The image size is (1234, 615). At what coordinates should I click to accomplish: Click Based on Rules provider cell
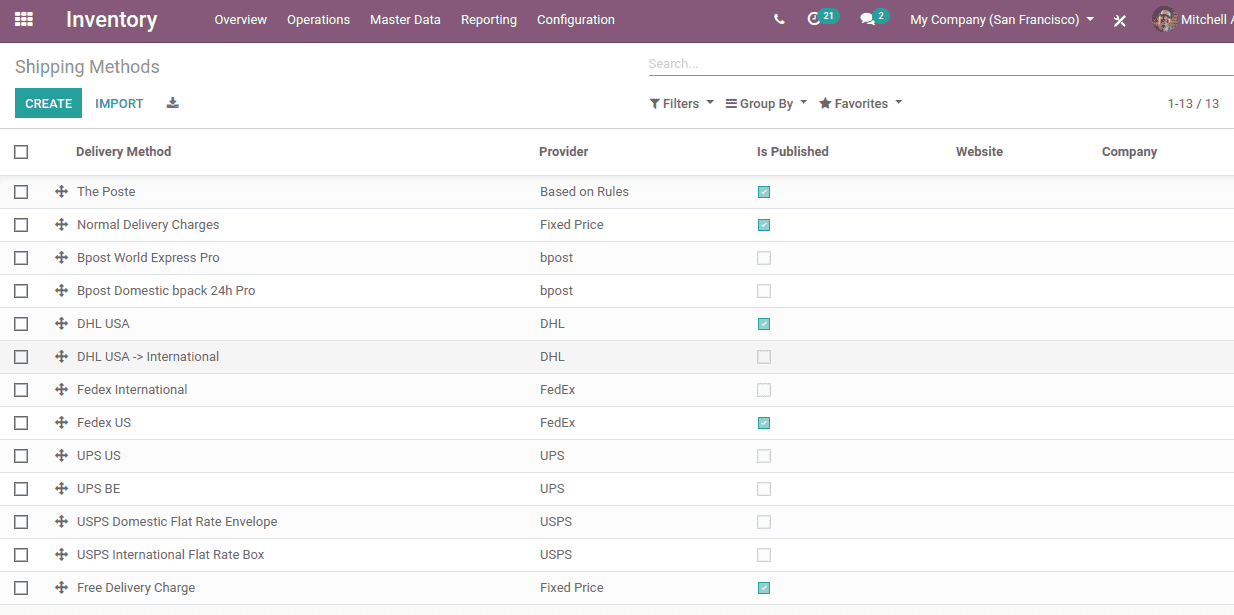point(584,192)
